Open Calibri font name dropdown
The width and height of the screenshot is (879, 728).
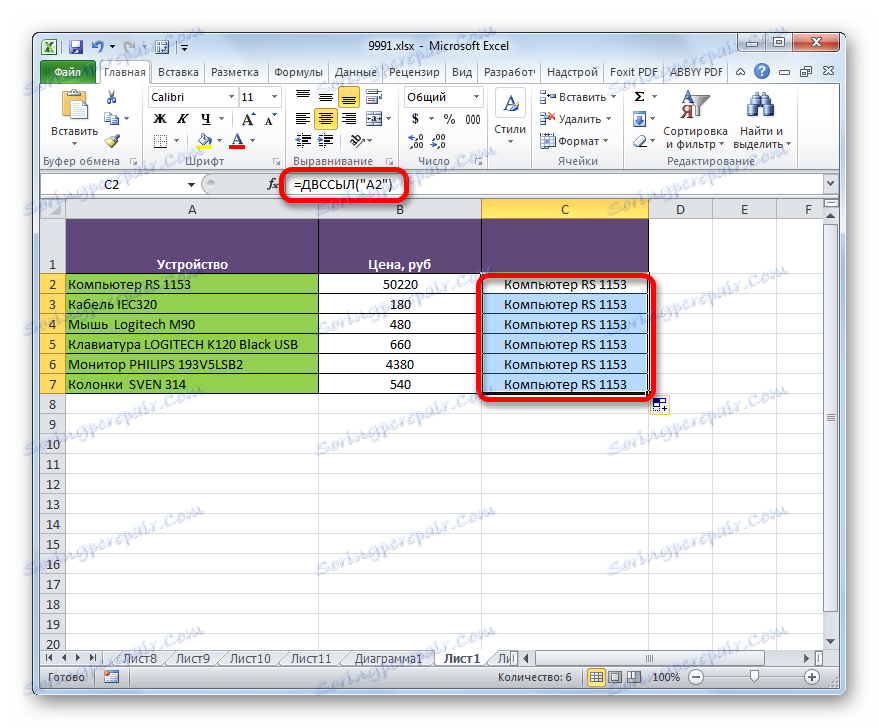[231, 97]
